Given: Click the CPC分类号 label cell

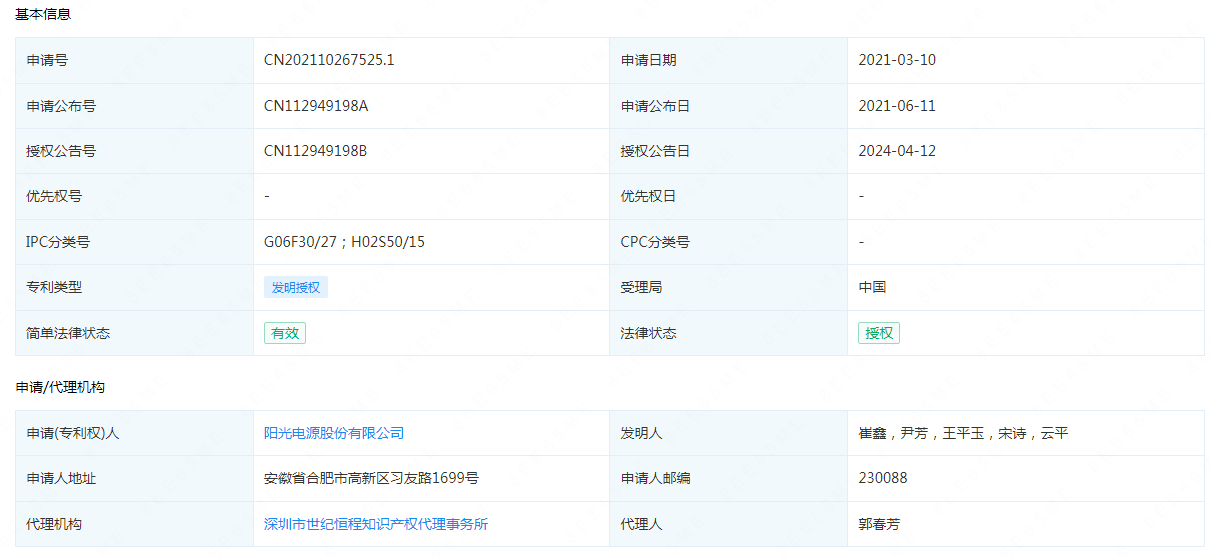Looking at the screenshot, I should pyautogui.click(x=728, y=242).
